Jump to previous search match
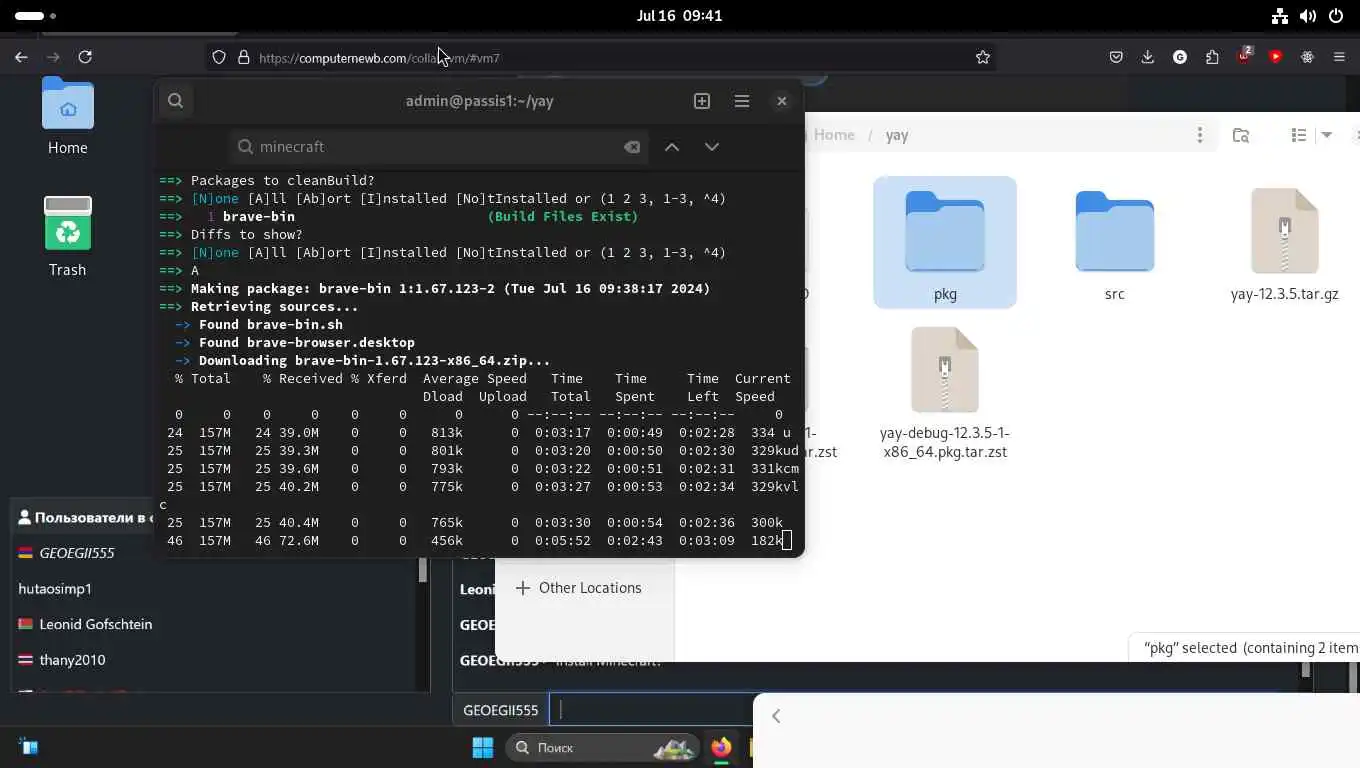 (x=672, y=147)
